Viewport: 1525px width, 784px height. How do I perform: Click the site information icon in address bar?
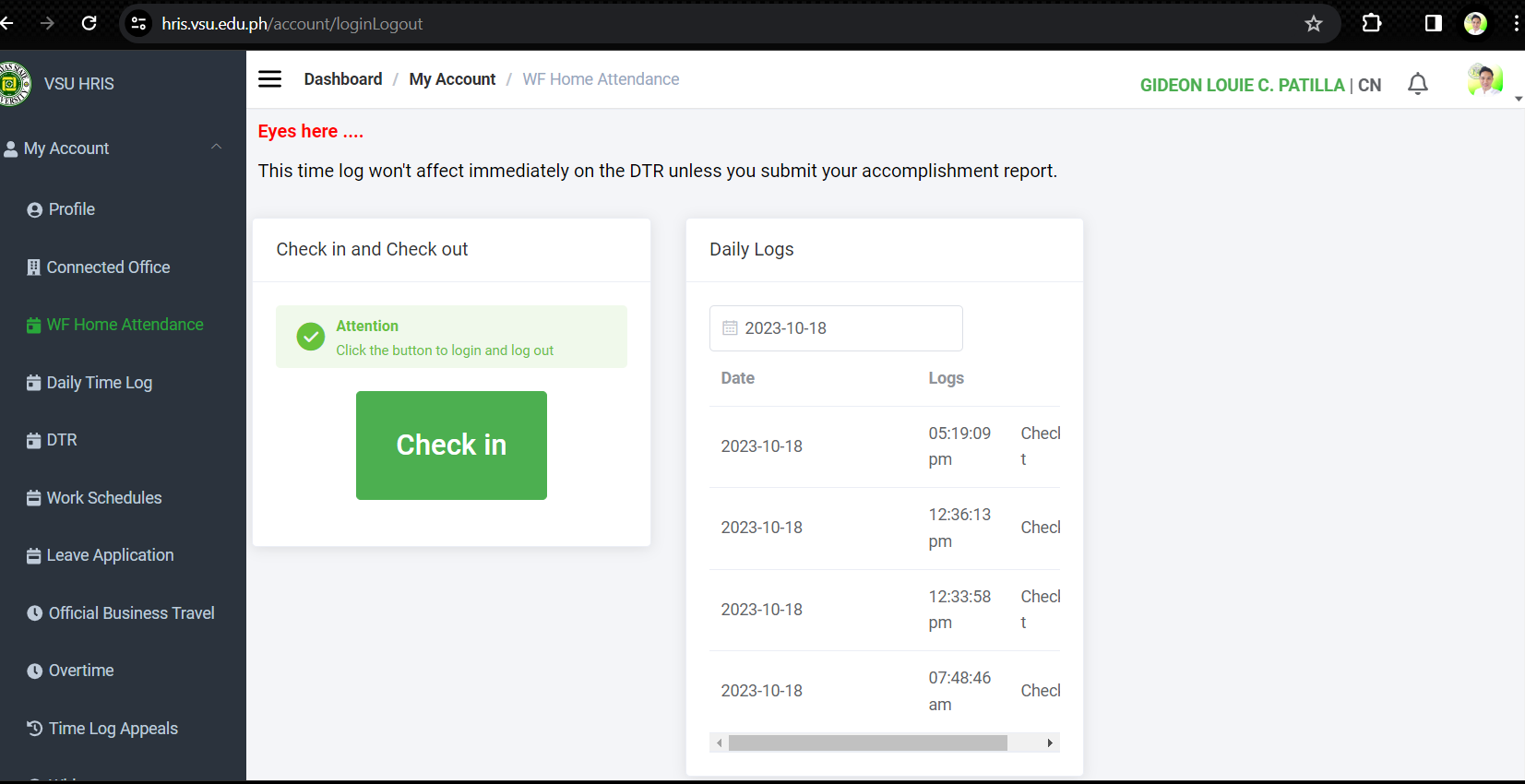point(139,24)
